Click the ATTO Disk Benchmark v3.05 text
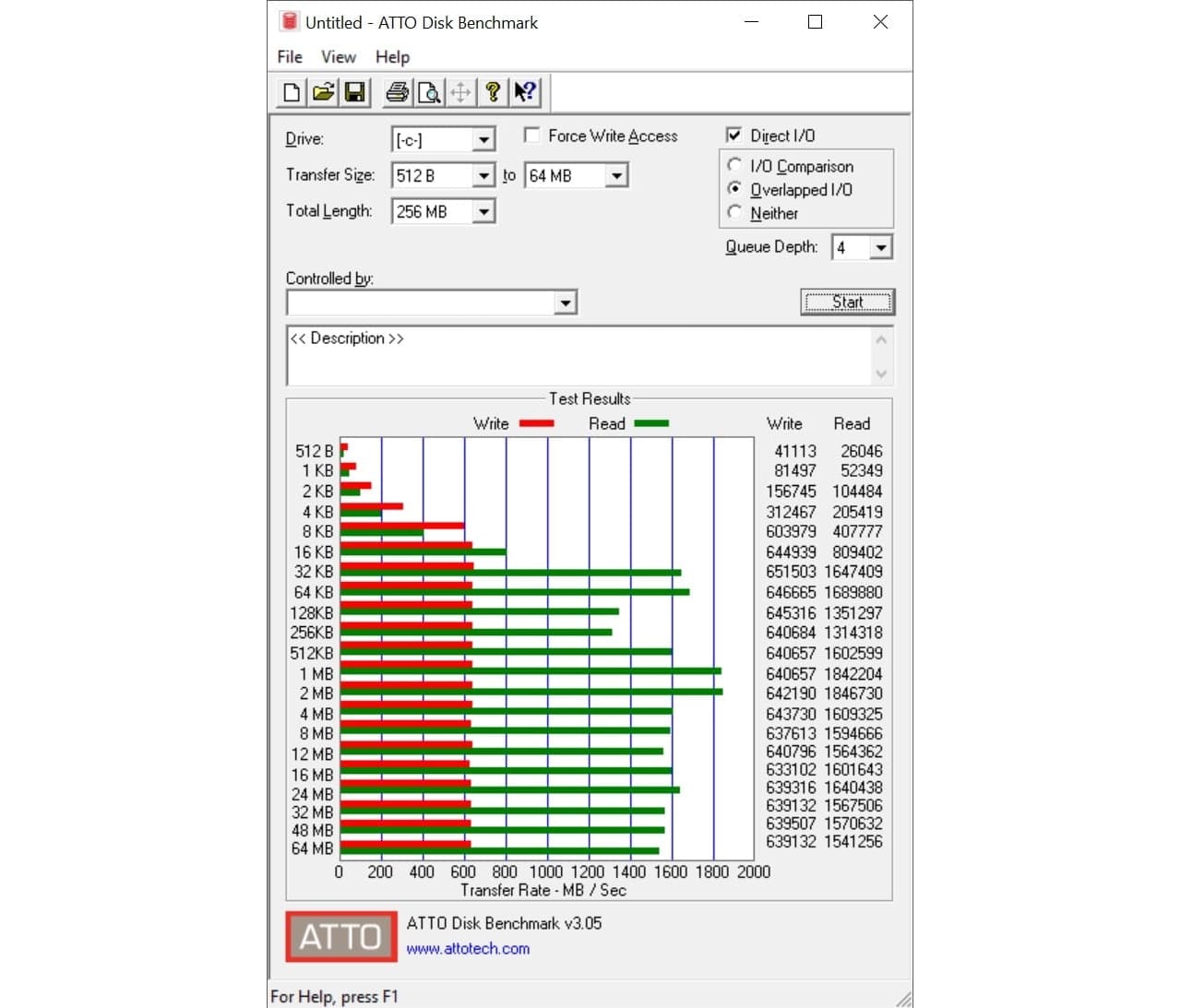 point(504,923)
